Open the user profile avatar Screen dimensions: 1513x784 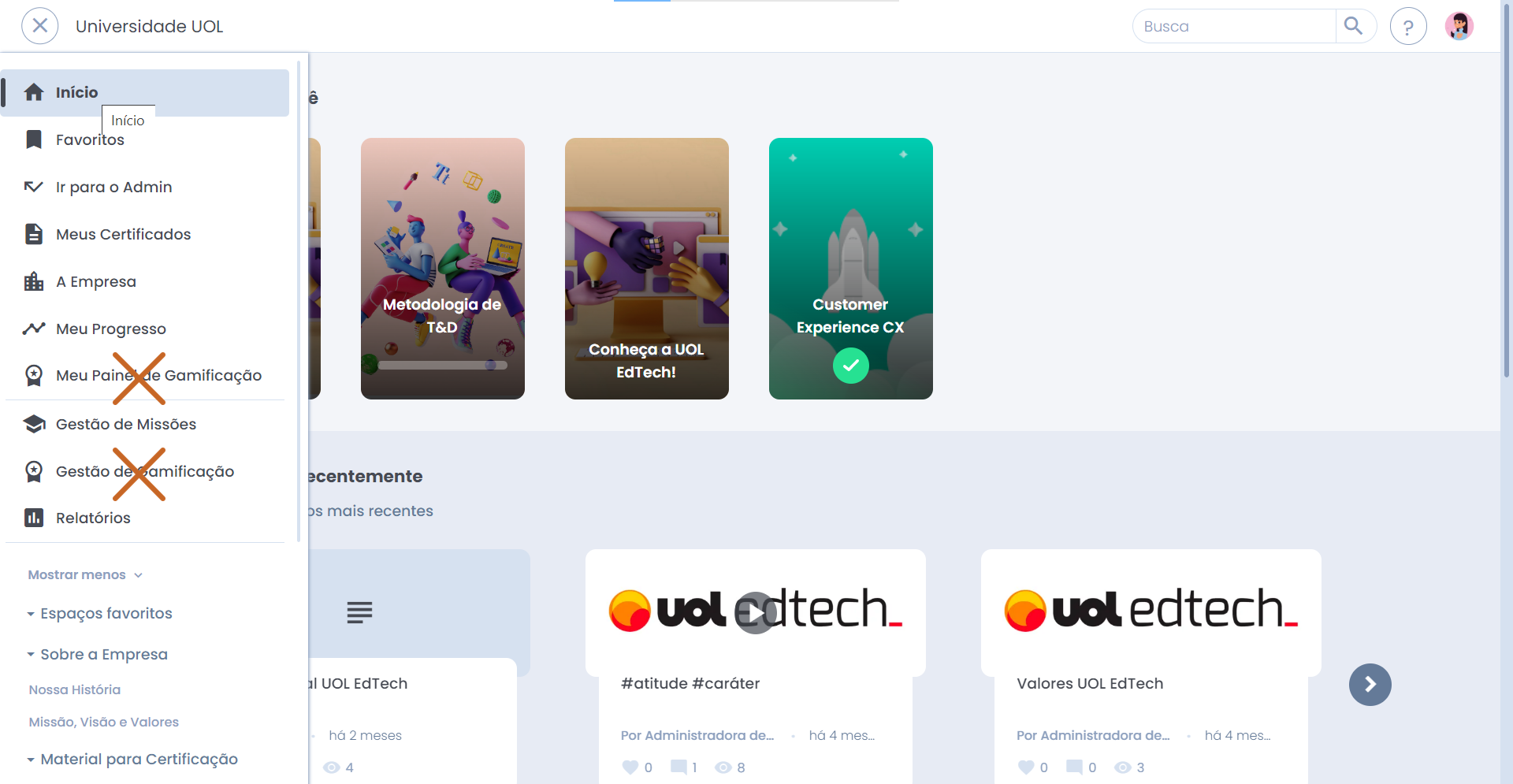(1459, 26)
